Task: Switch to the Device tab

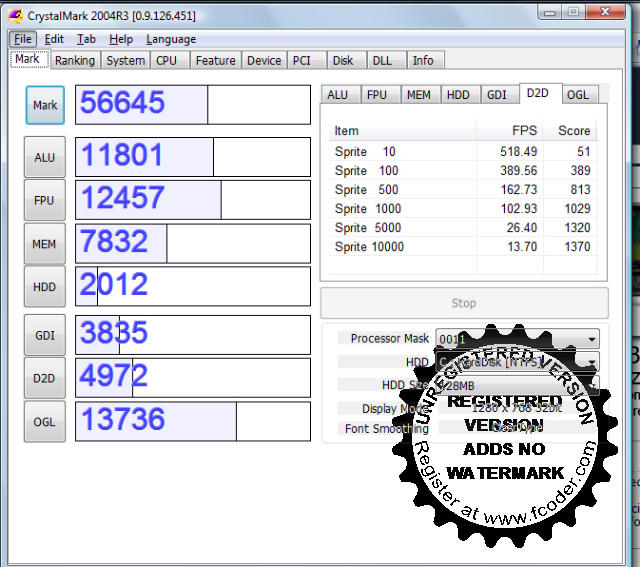Action: [x=264, y=60]
